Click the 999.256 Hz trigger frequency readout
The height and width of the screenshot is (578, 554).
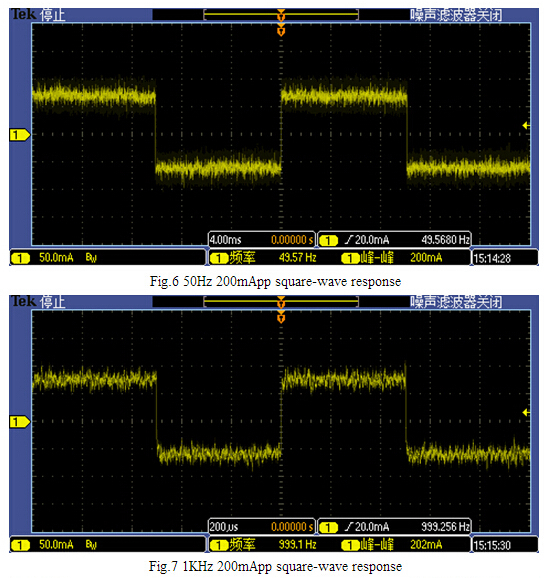coord(446,527)
